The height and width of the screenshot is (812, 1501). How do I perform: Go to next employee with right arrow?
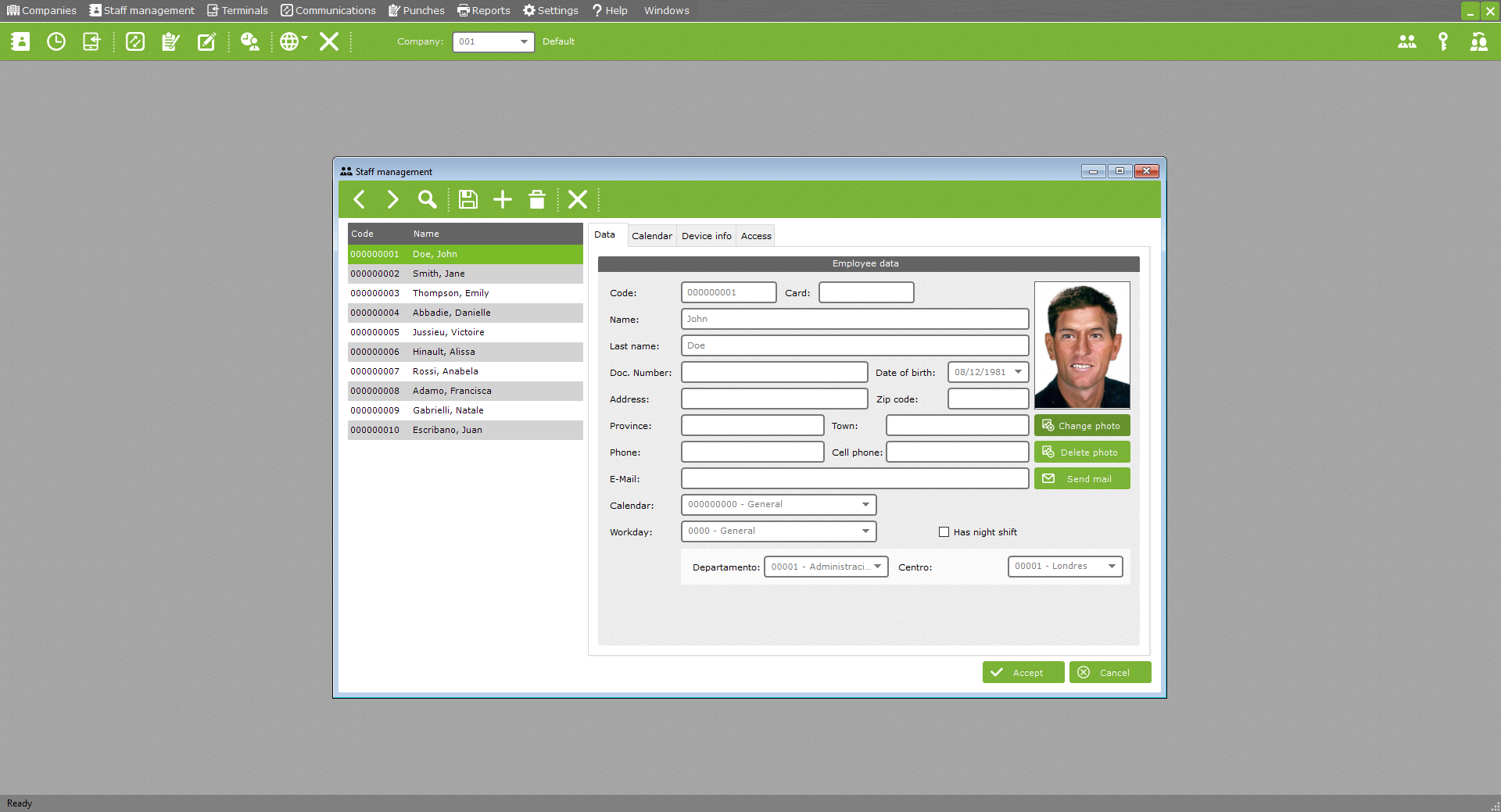click(x=392, y=200)
